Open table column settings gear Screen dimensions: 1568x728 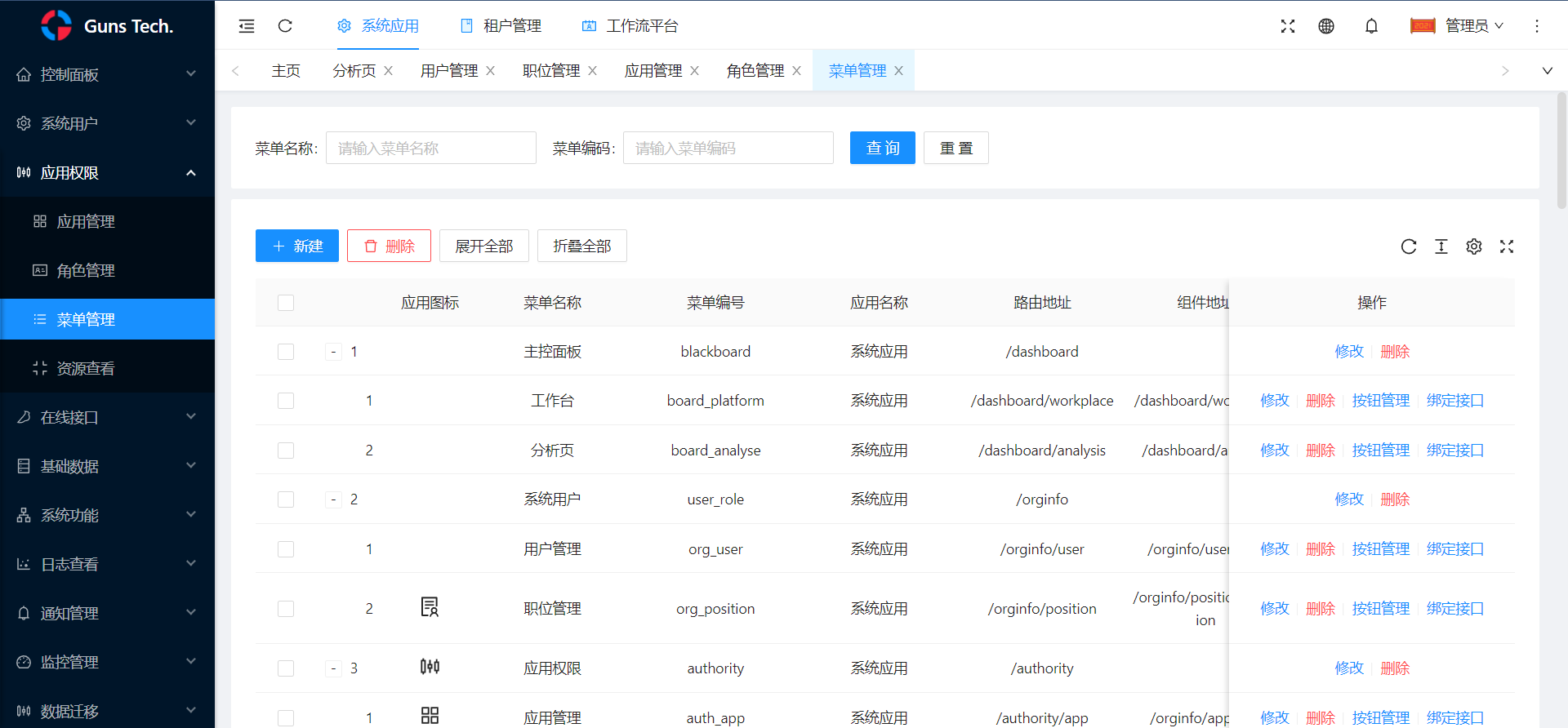point(1474,246)
